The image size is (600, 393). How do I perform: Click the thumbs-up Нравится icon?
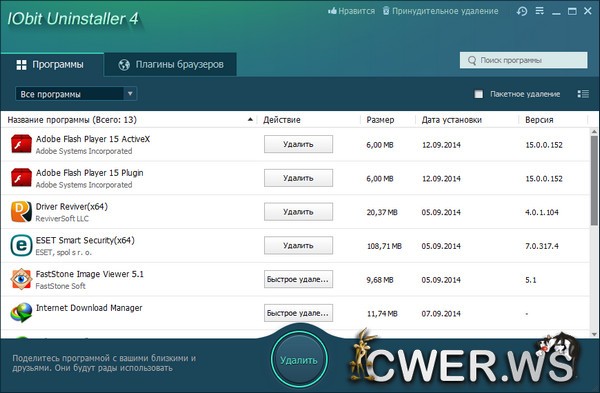pyautogui.click(x=332, y=11)
